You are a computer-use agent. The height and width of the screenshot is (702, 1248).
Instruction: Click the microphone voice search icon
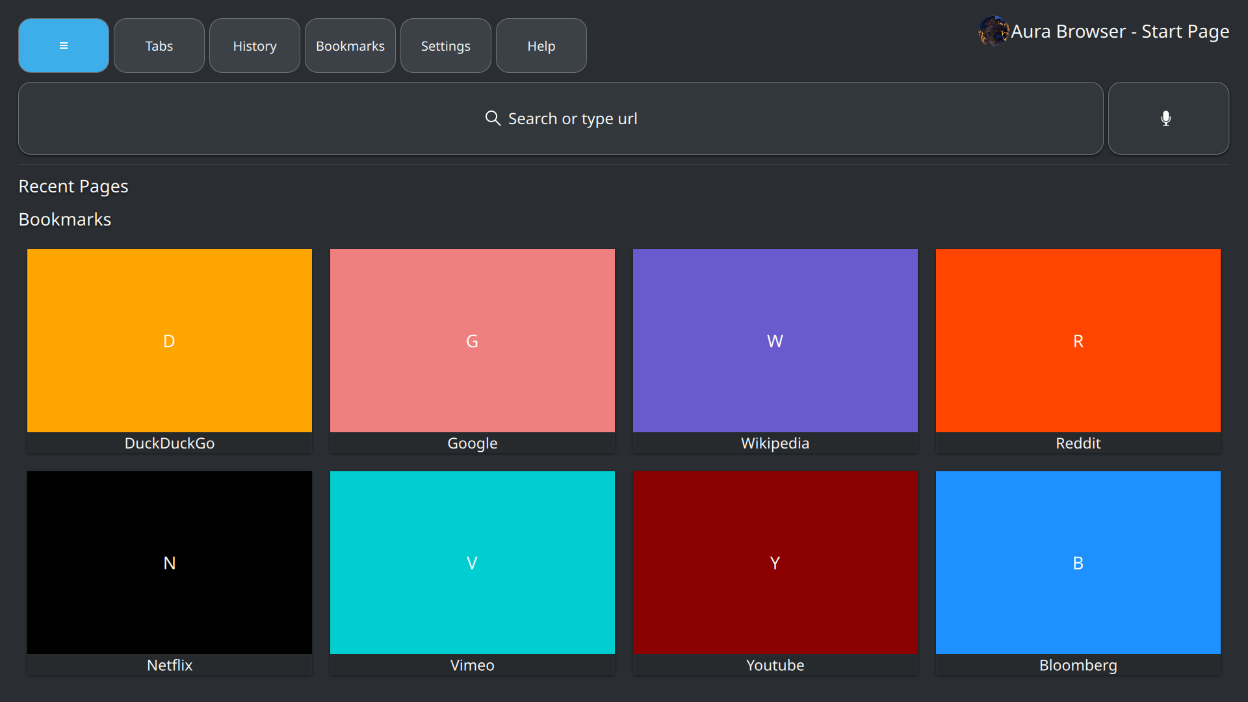tap(1167, 118)
